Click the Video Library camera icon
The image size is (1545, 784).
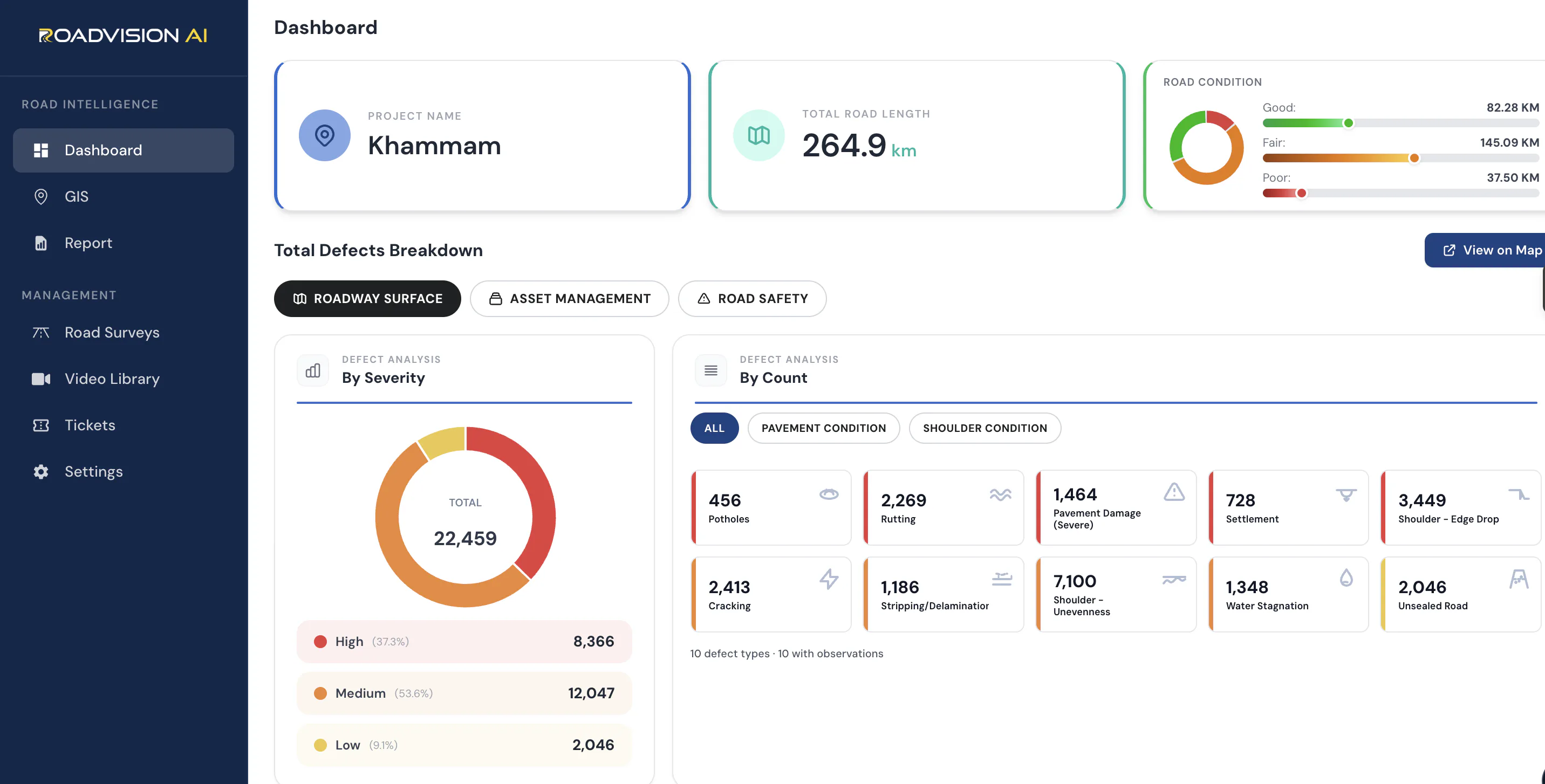(41, 379)
